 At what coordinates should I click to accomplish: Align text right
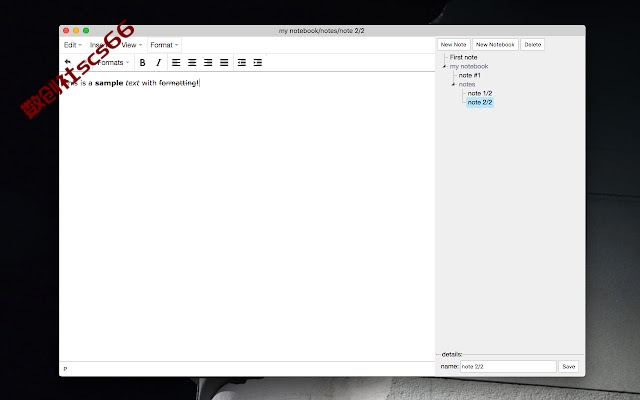click(x=208, y=62)
